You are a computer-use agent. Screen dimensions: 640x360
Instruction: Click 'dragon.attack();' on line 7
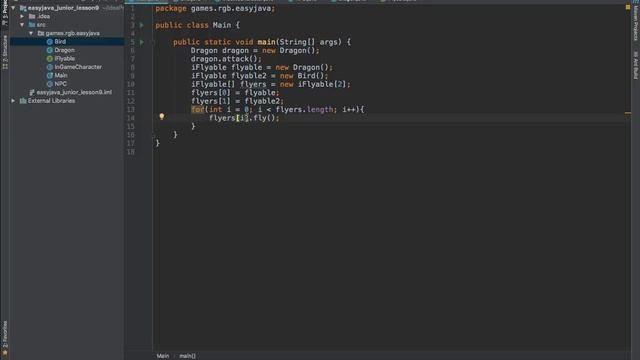pyautogui.click(x=226, y=59)
